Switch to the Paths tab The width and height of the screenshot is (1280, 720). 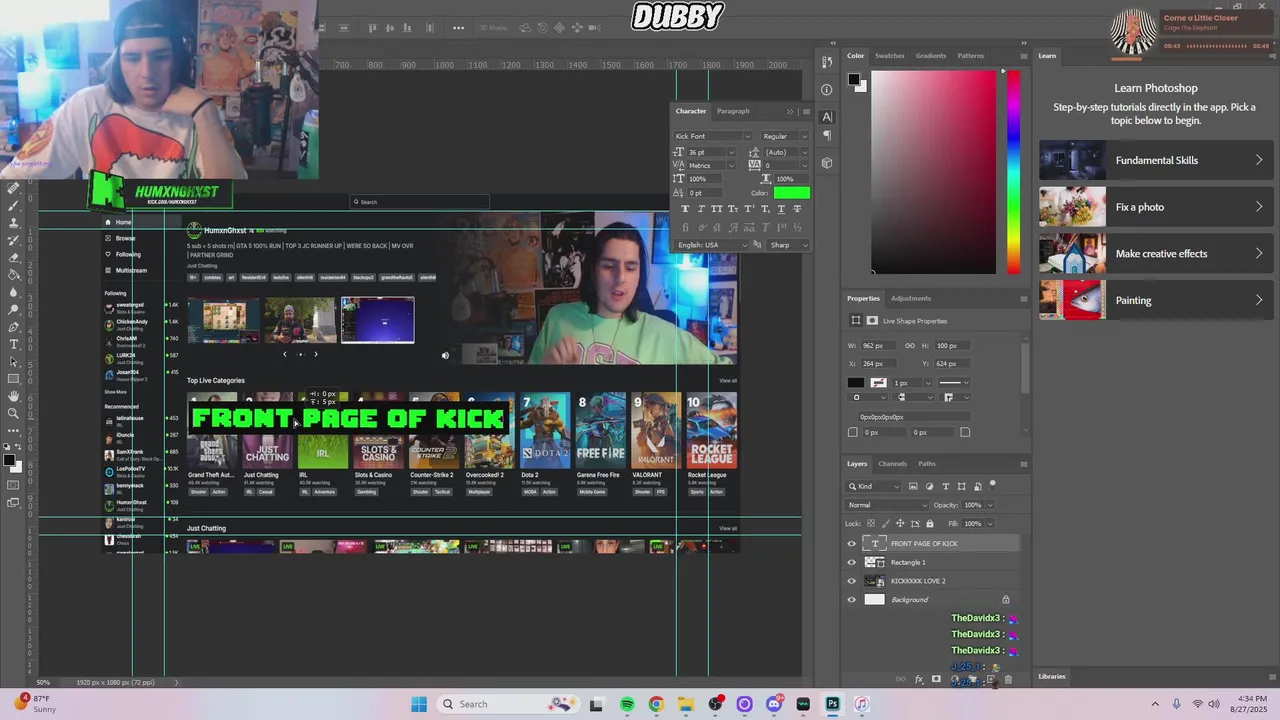pos(927,464)
